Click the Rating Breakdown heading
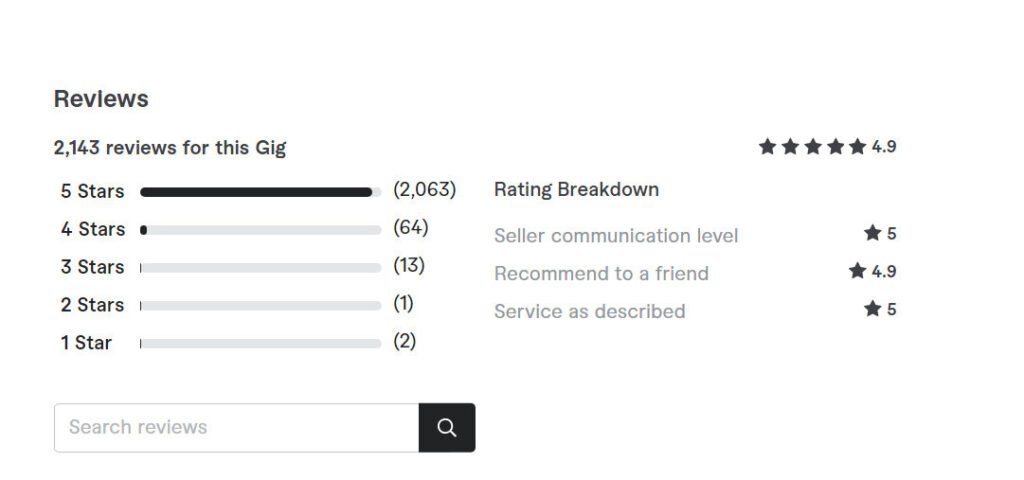Viewport: 1024px width, 480px height. pos(576,190)
